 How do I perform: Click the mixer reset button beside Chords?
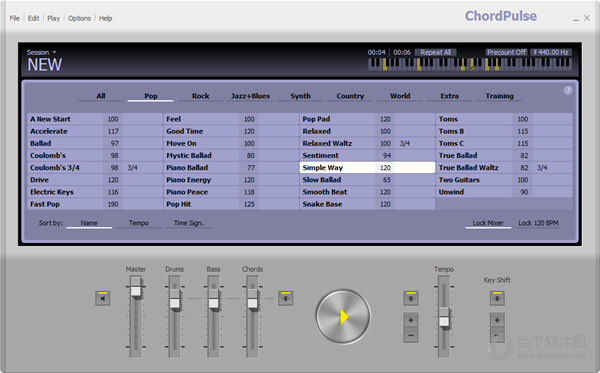click(x=285, y=298)
